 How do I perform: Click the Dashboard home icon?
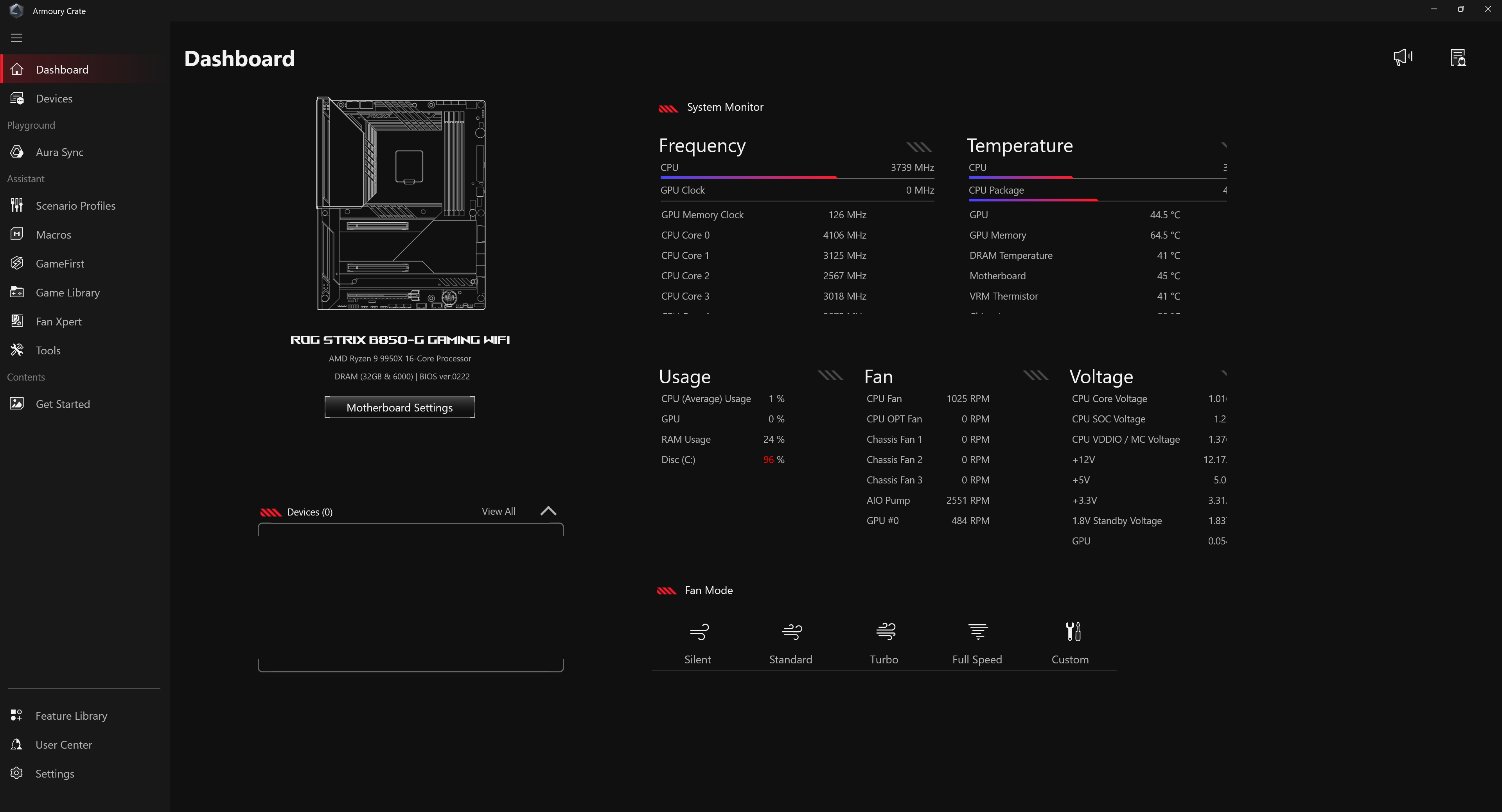point(17,69)
